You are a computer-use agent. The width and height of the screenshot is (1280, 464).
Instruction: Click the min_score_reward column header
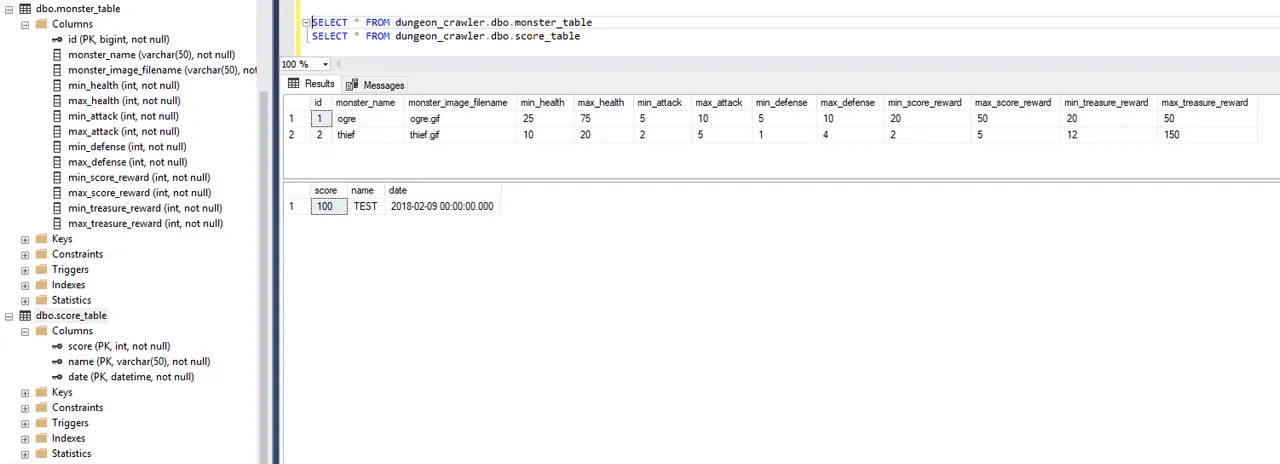point(927,103)
